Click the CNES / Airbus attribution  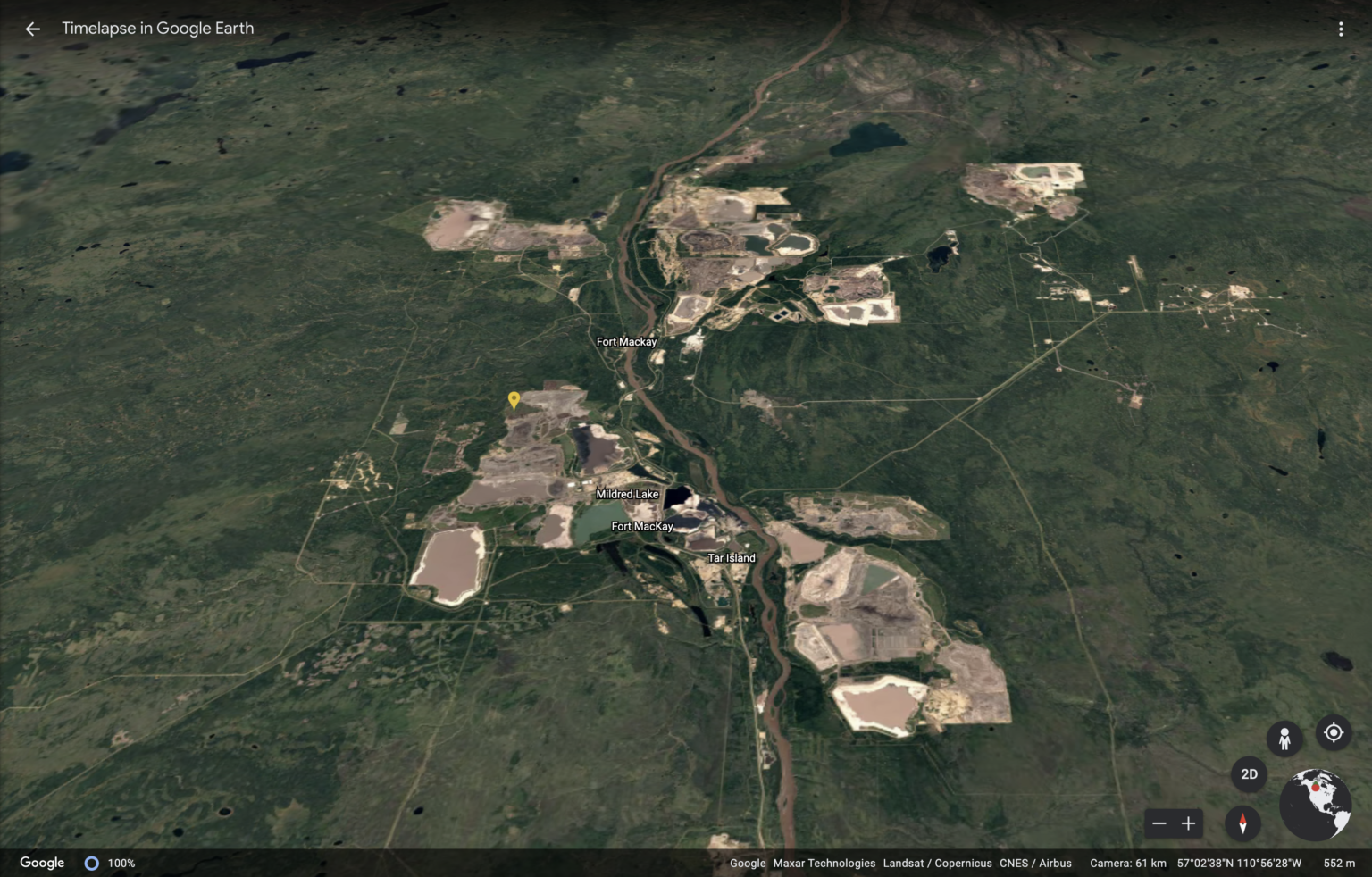(1034, 863)
